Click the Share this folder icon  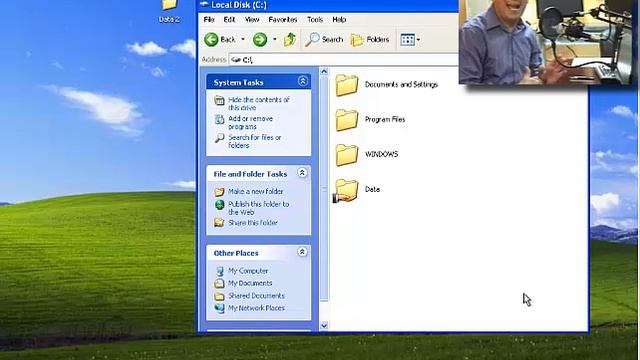tap(220, 222)
